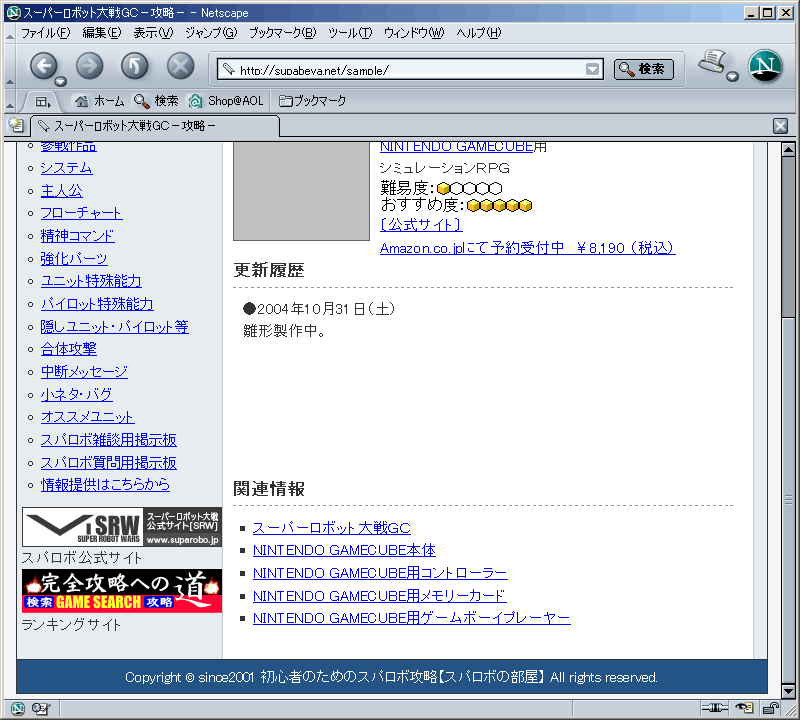This screenshot has height=720, width=800.
Task: Collapse the menu bar grippy handle
Action: point(10,34)
